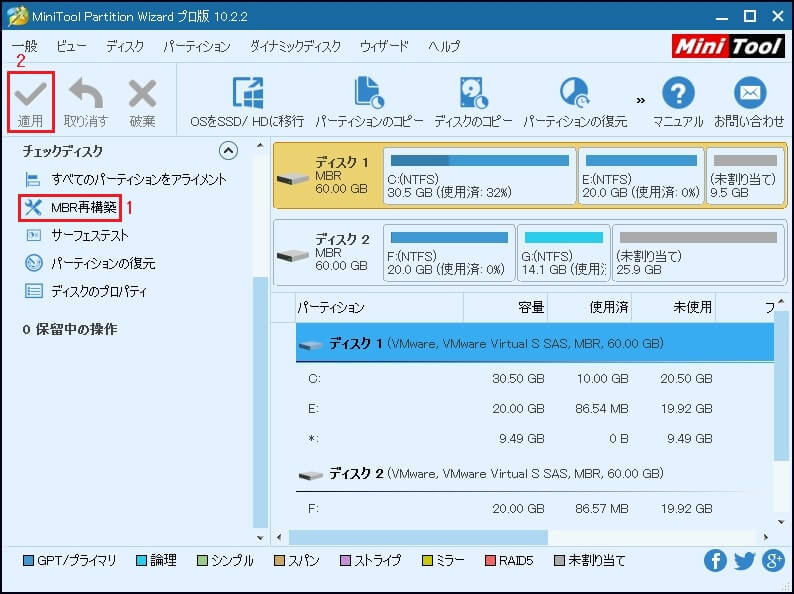Sort by 使用済 column header
This screenshot has width=794, height=594.
(x=589, y=307)
